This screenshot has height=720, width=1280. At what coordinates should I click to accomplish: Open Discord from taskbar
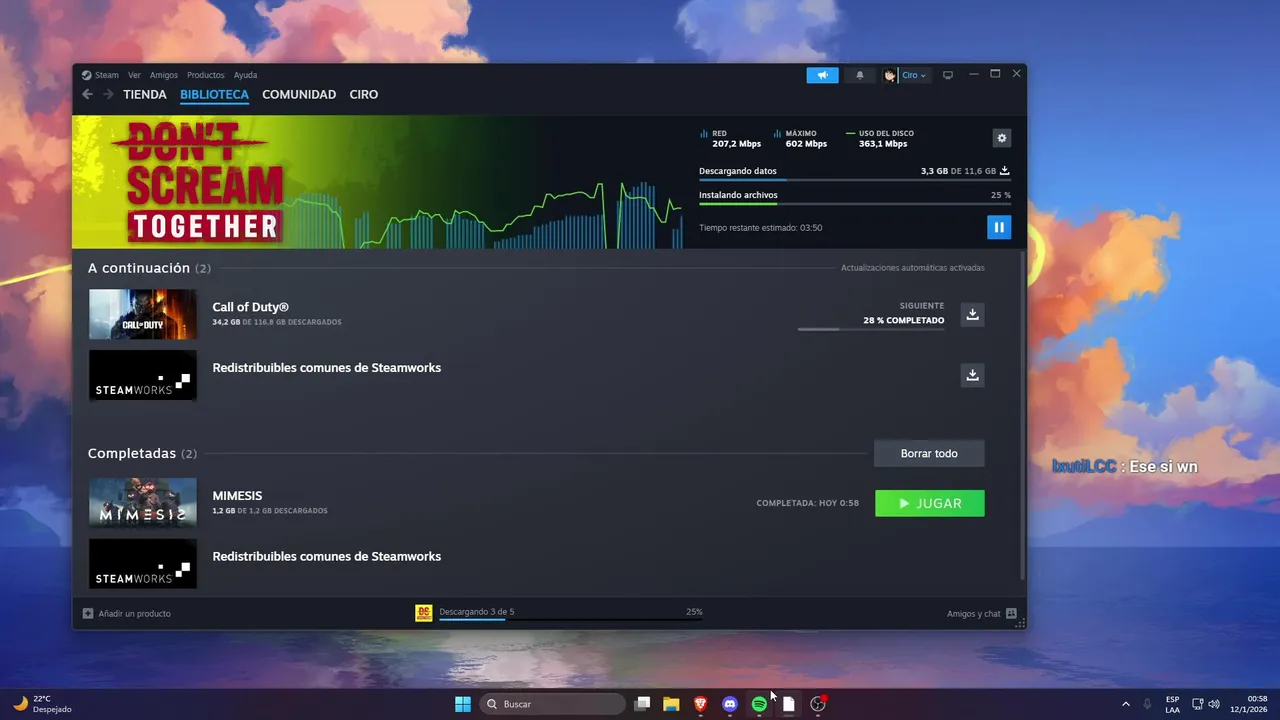pyautogui.click(x=730, y=704)
